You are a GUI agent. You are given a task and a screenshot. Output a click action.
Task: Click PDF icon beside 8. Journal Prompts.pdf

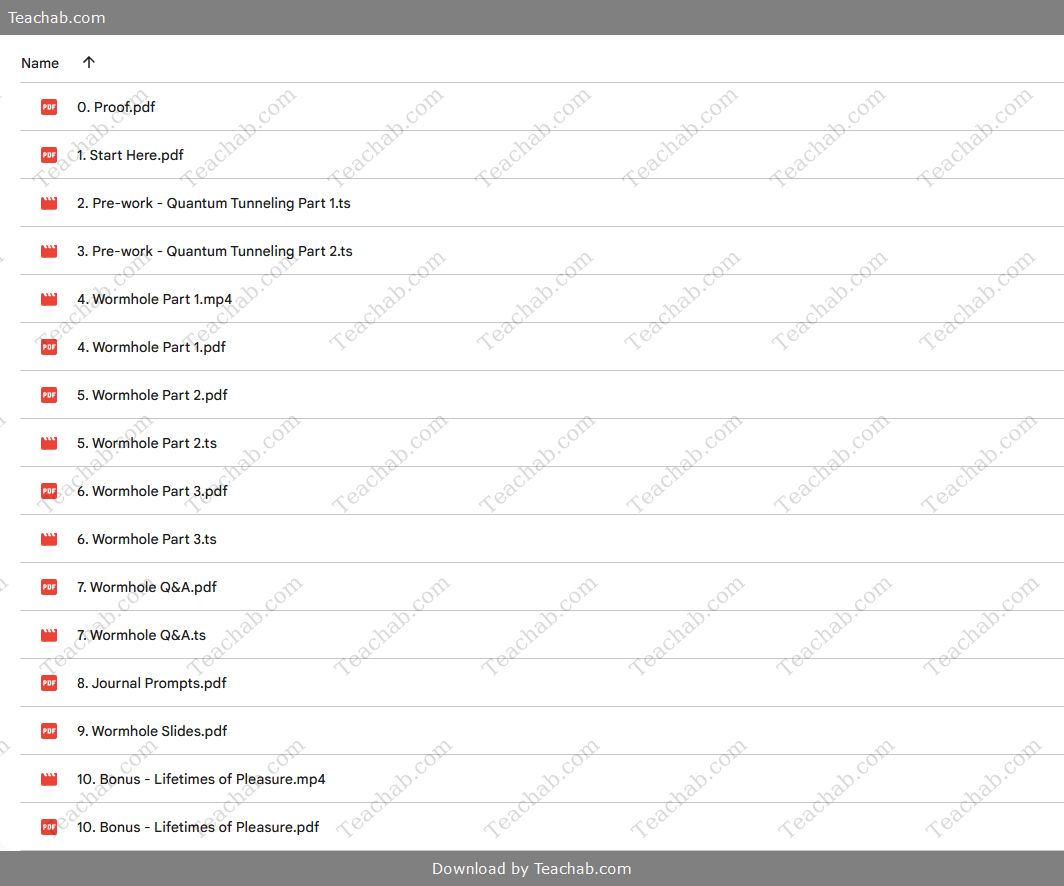49,683
